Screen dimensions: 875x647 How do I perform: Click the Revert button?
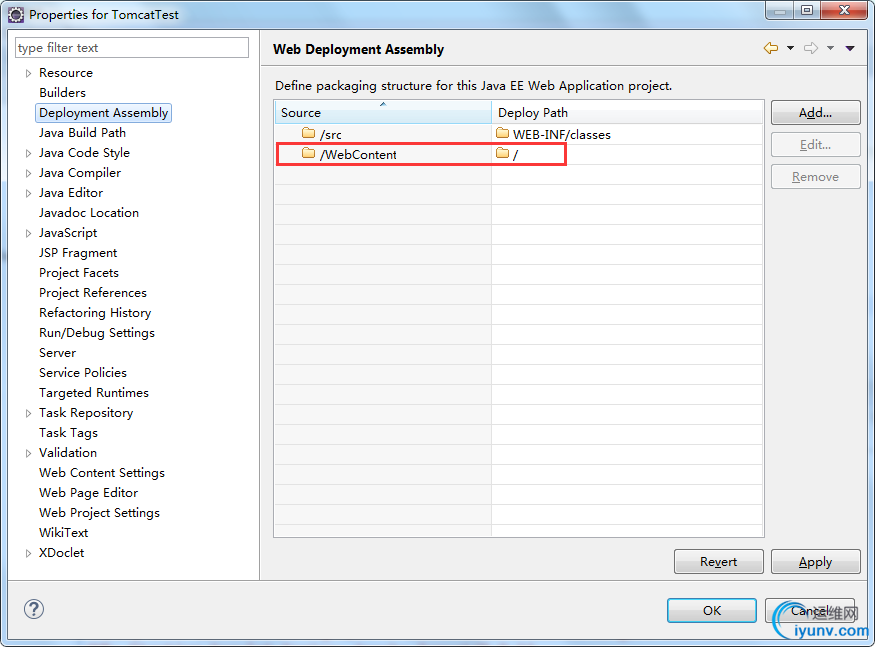pyautogui.click(x=719, y=562)
